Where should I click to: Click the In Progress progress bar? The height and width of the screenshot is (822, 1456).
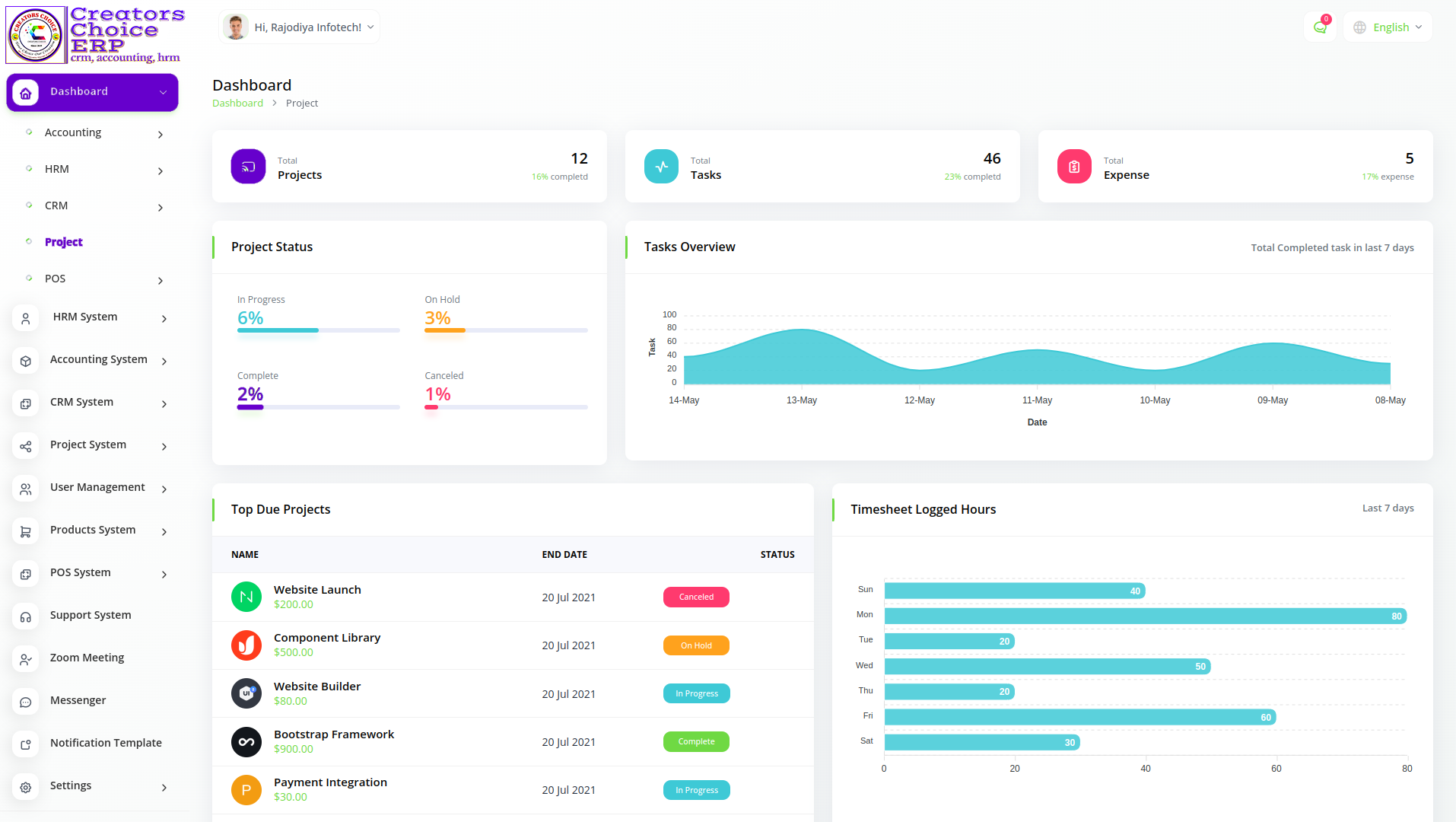tap(318, 330)
